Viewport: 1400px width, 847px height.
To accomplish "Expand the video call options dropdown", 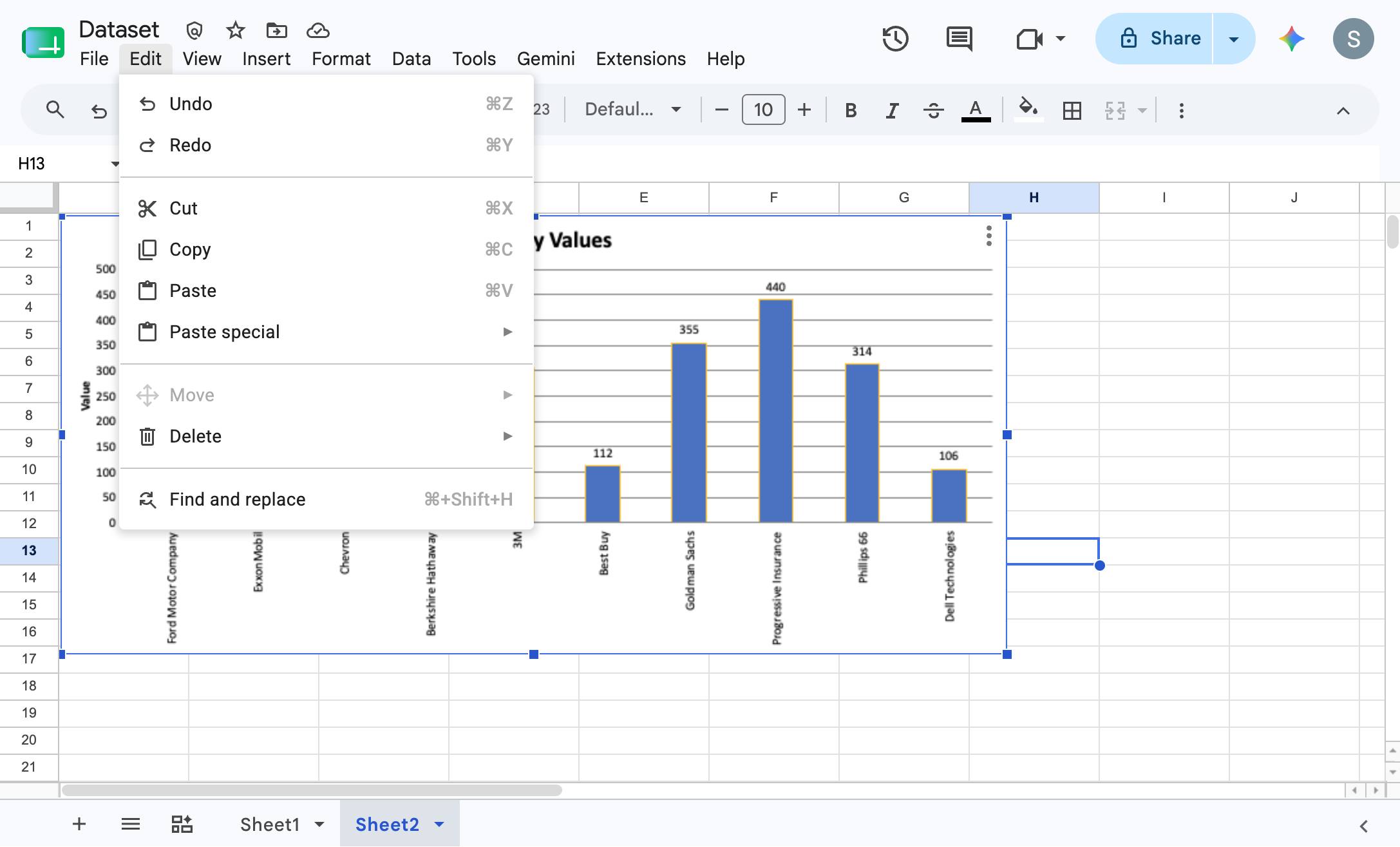I will (x=1060, y=39).
